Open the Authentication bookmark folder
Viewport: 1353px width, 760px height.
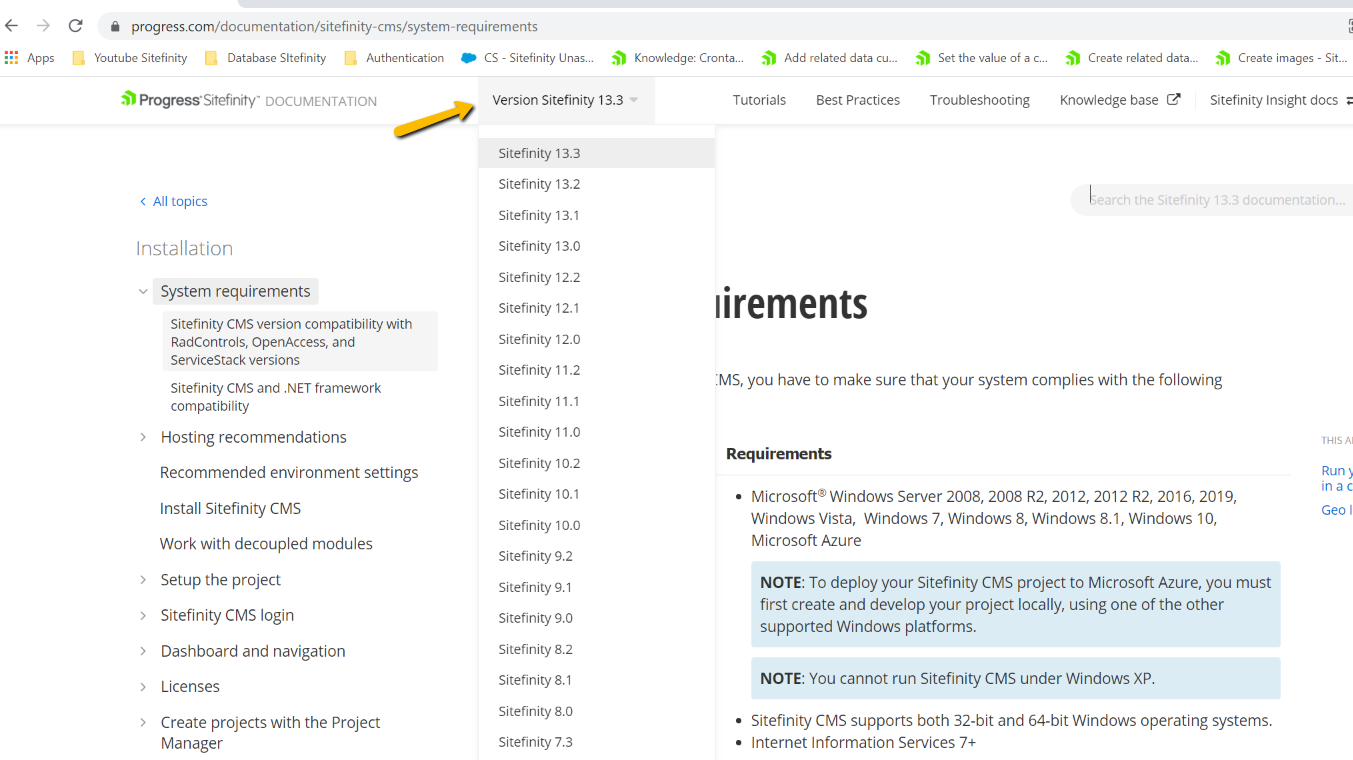[x=394, y=58]
